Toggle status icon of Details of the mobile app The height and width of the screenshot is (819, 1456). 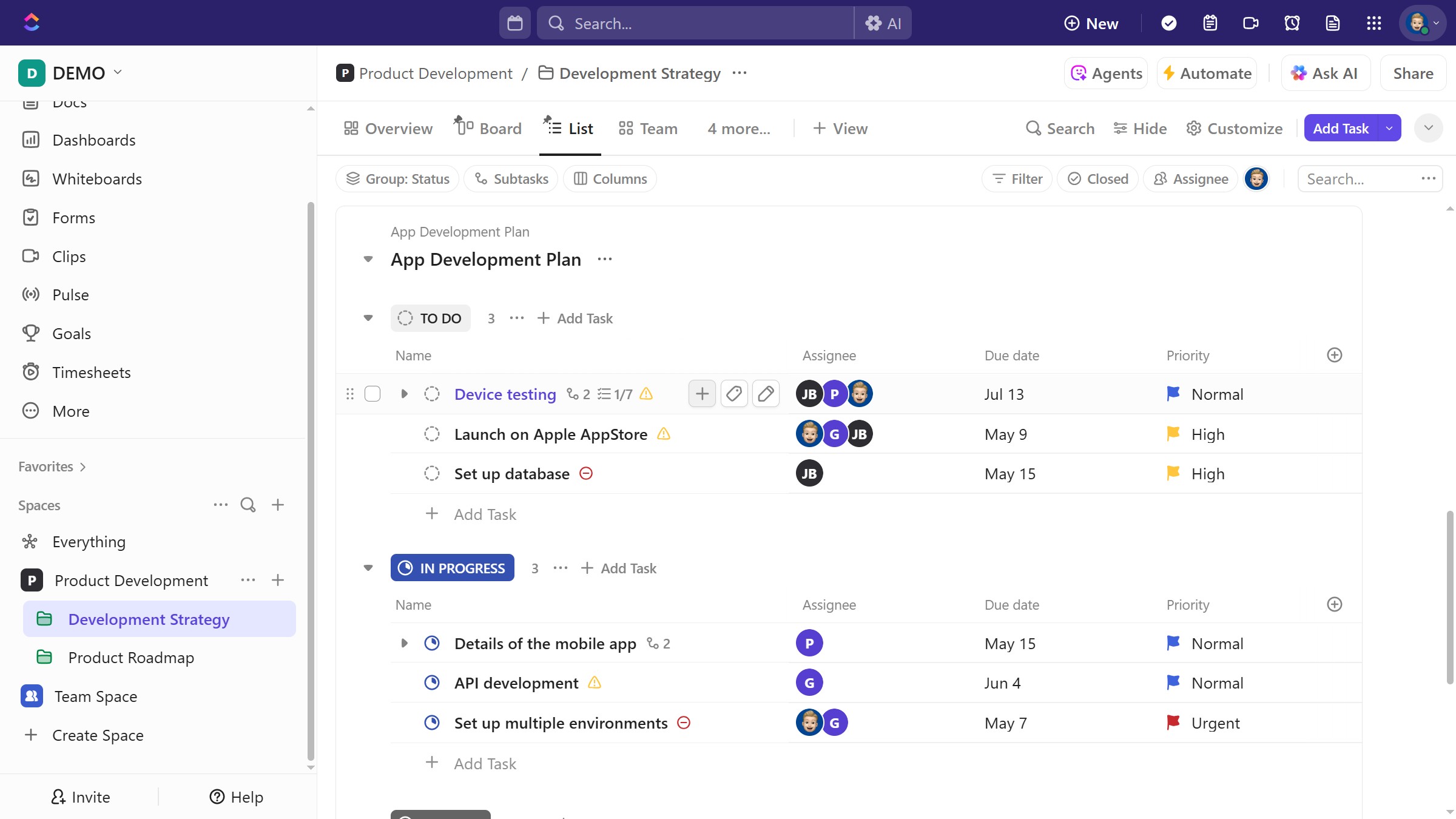point(432,643)
